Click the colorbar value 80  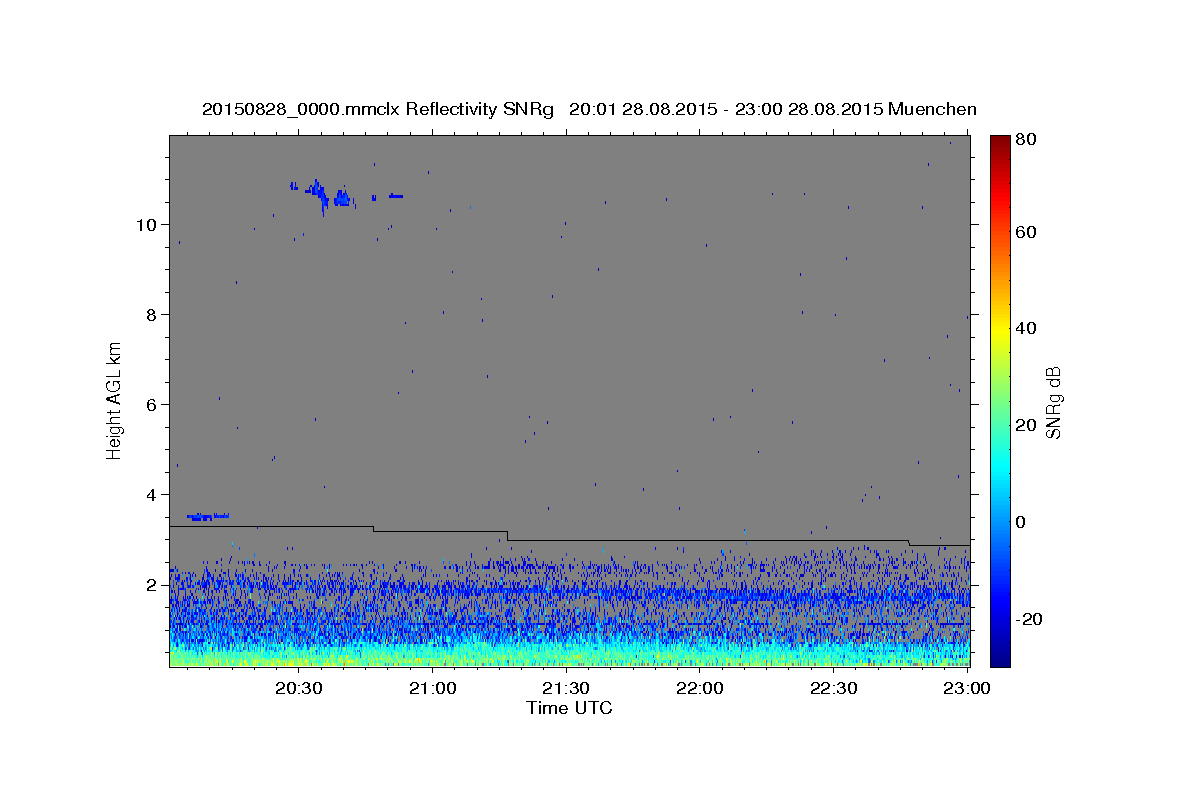click(1028, 139)
